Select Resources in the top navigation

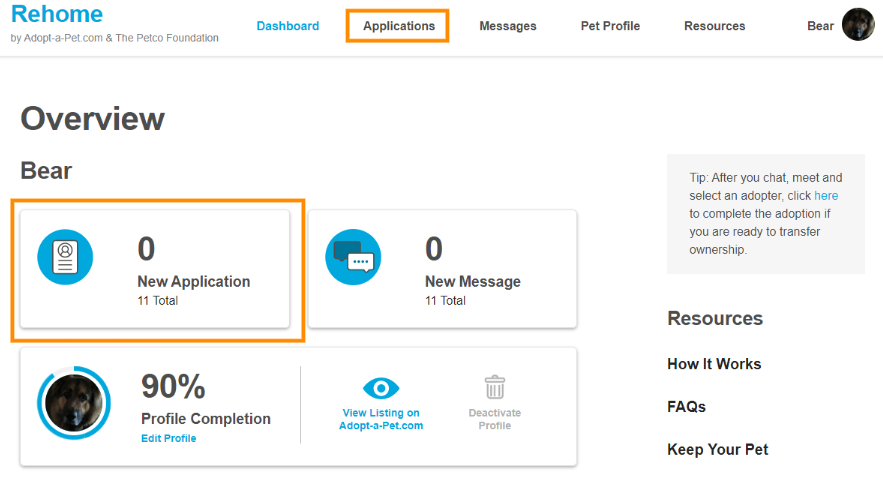pyautogui.click(x=714, y=26)
